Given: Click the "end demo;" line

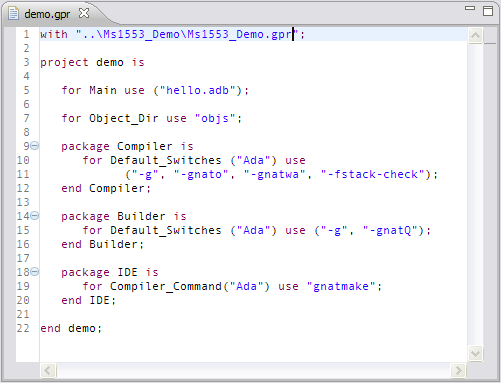Looking at the screenshot, I should pos(71,328).
